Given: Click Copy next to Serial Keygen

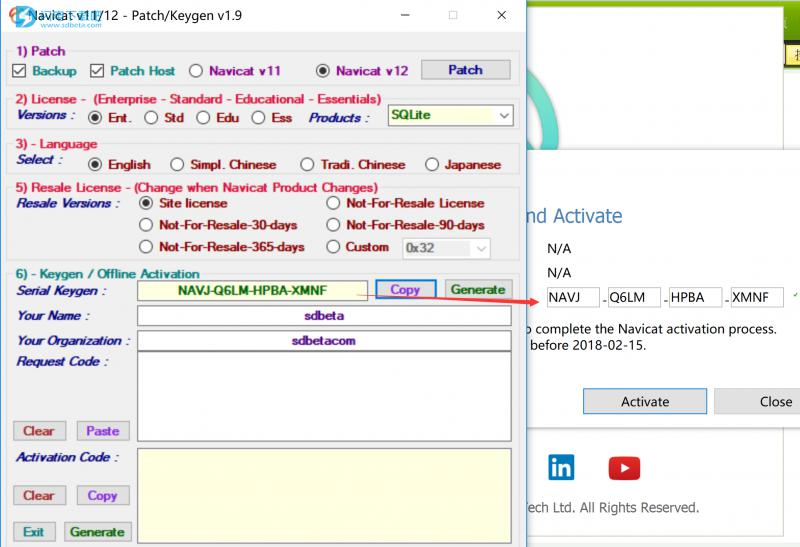Looking at the screenshot, I should [406, 290].
